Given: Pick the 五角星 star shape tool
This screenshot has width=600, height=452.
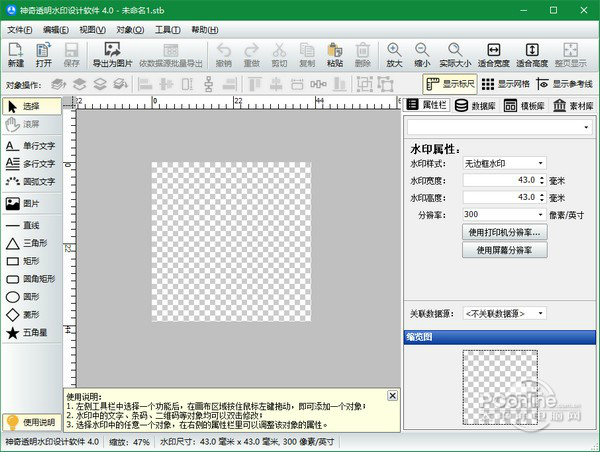Looking at the screenshot, I should coord(30,332).
